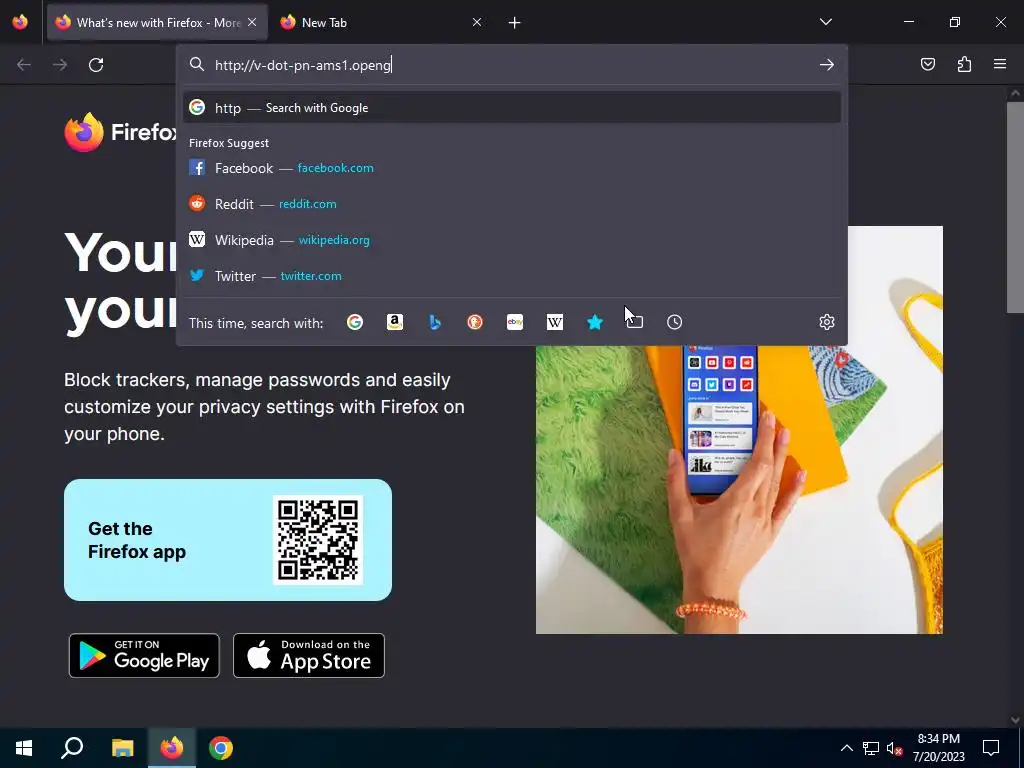Go back with the back arrow
The height and width of the screenshot is (768, 1024).
[24, 65]
